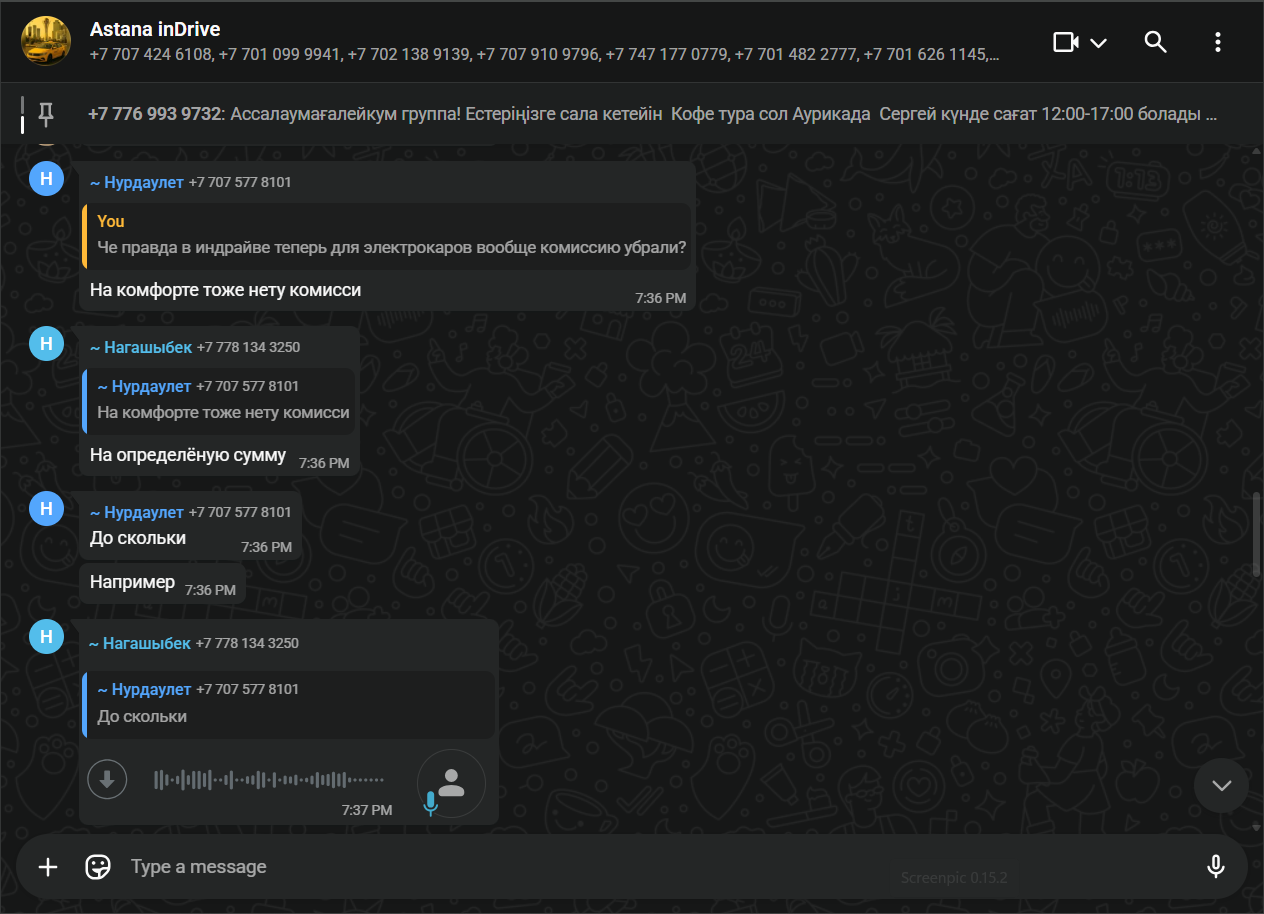Open the three-dot chat menu
The height and width of the screenshot is (914, 1264).
coord(1217,42)
